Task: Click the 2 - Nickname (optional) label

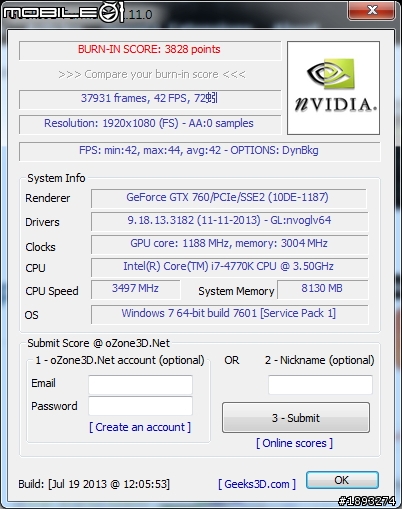Action: point(319,360)
